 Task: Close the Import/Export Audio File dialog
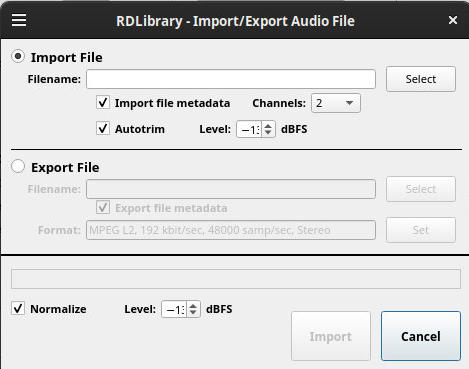click(x=453, y=20)
